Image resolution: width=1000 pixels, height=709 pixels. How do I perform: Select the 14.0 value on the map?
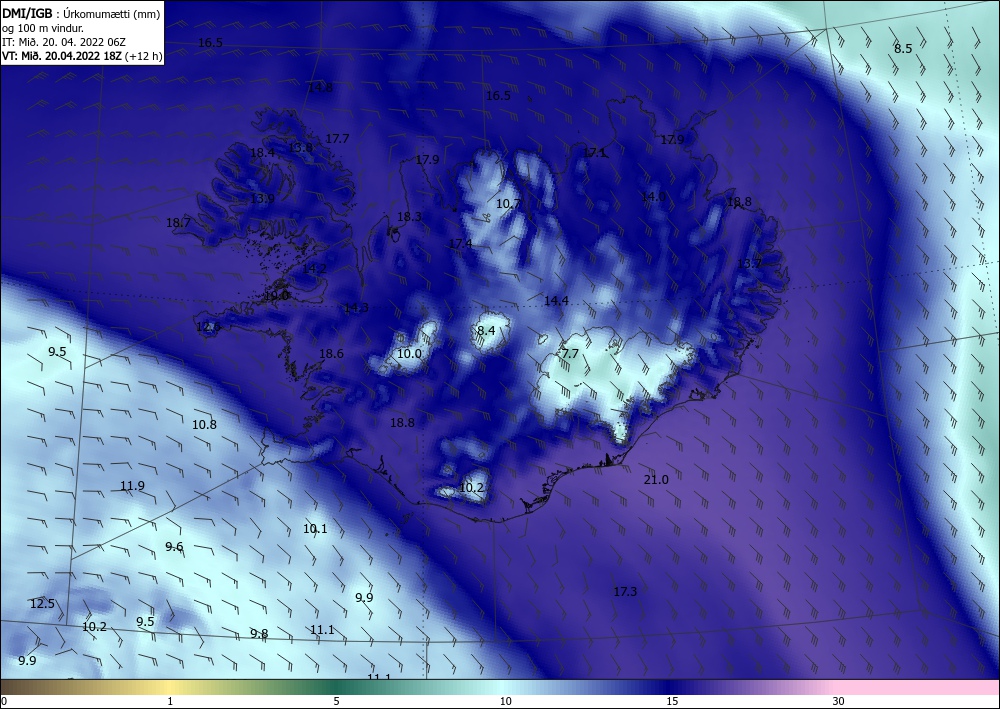pos(654,196)
